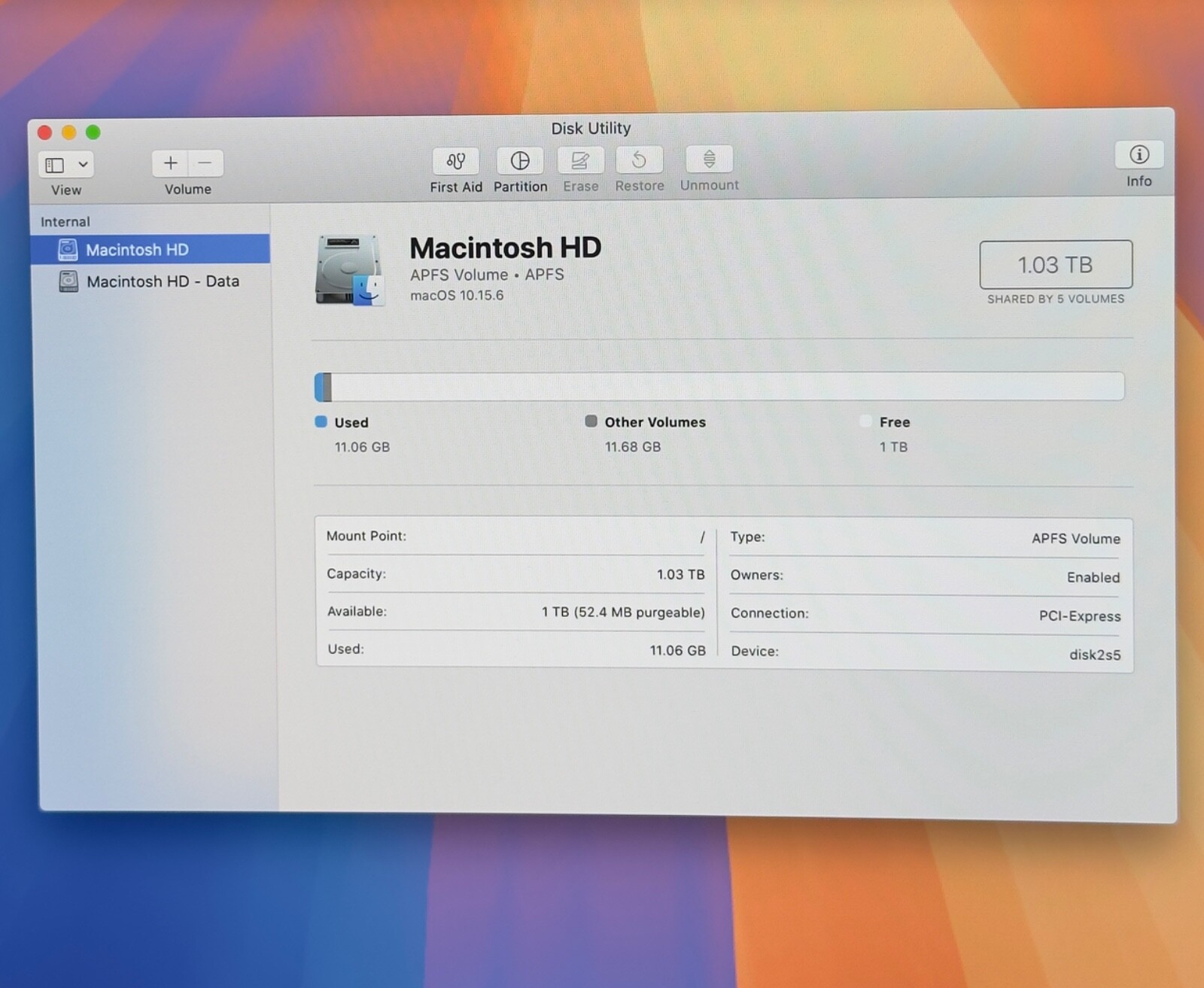The width and height of the screenshot is (1204, 988).
Task: Click the First Aid stethoscope icon
Action: coord(456,161)
